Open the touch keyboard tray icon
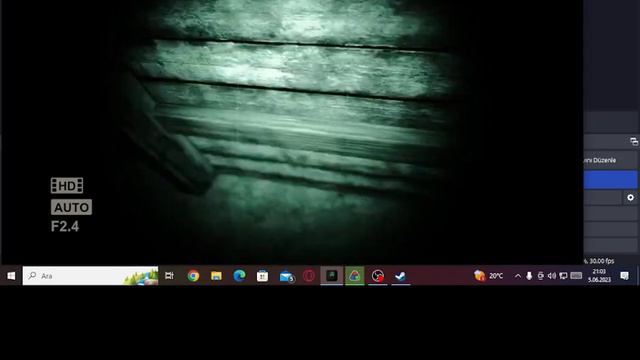The image size is (640, 360). (576, 276)
